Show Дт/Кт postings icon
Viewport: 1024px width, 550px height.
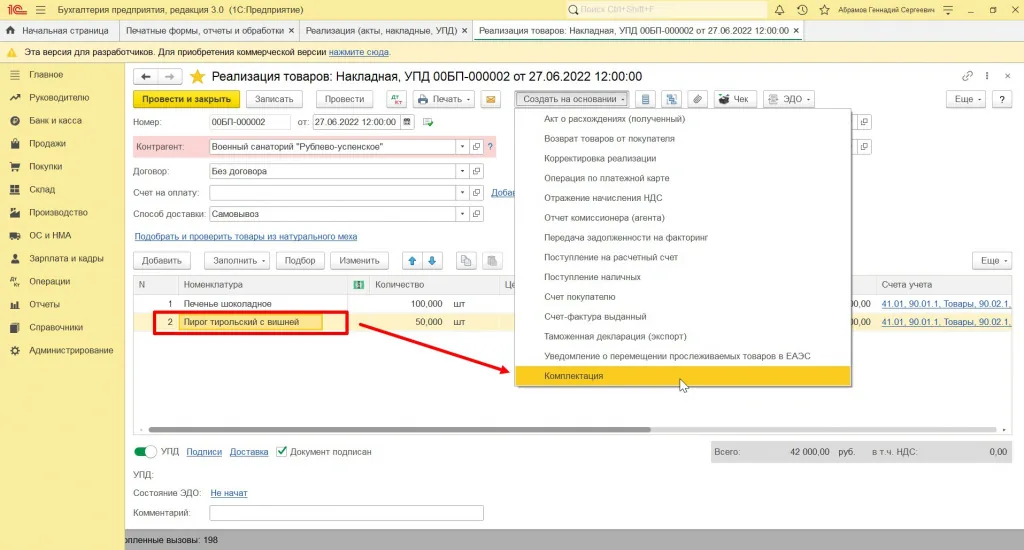[396, 99]
